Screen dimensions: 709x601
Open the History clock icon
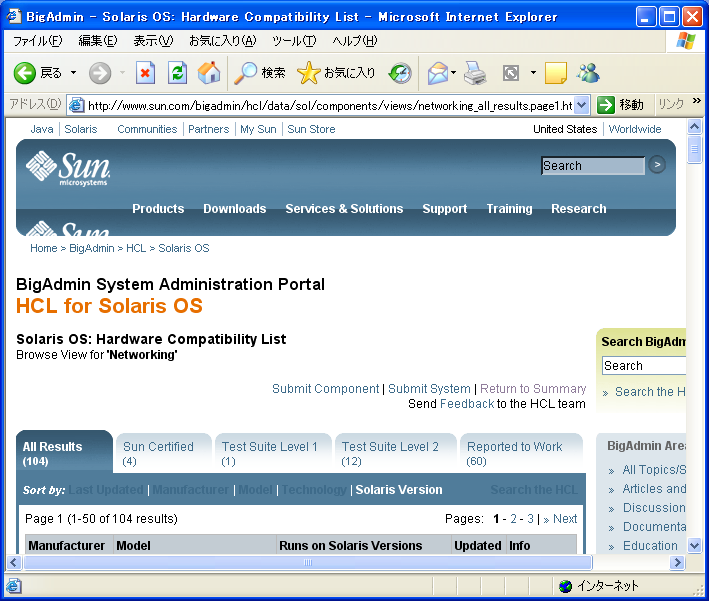point(400,73)
